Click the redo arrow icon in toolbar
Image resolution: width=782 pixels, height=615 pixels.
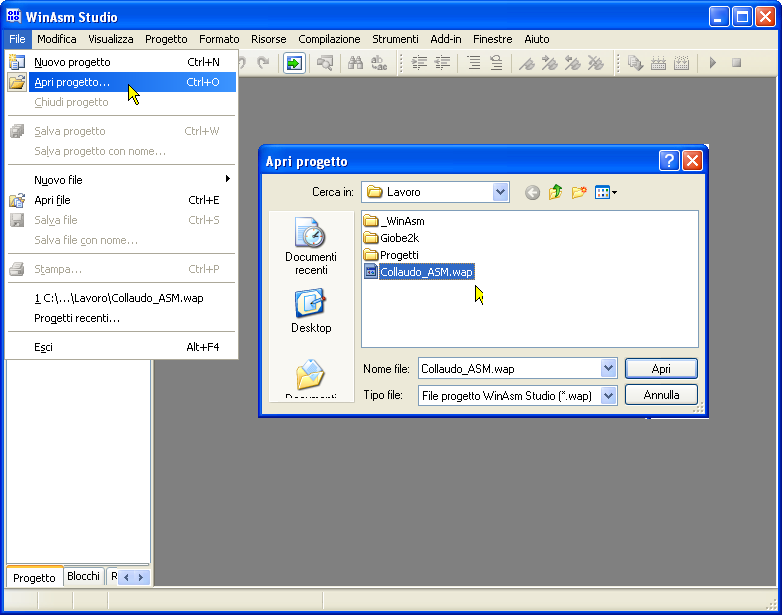click(263, 63)
